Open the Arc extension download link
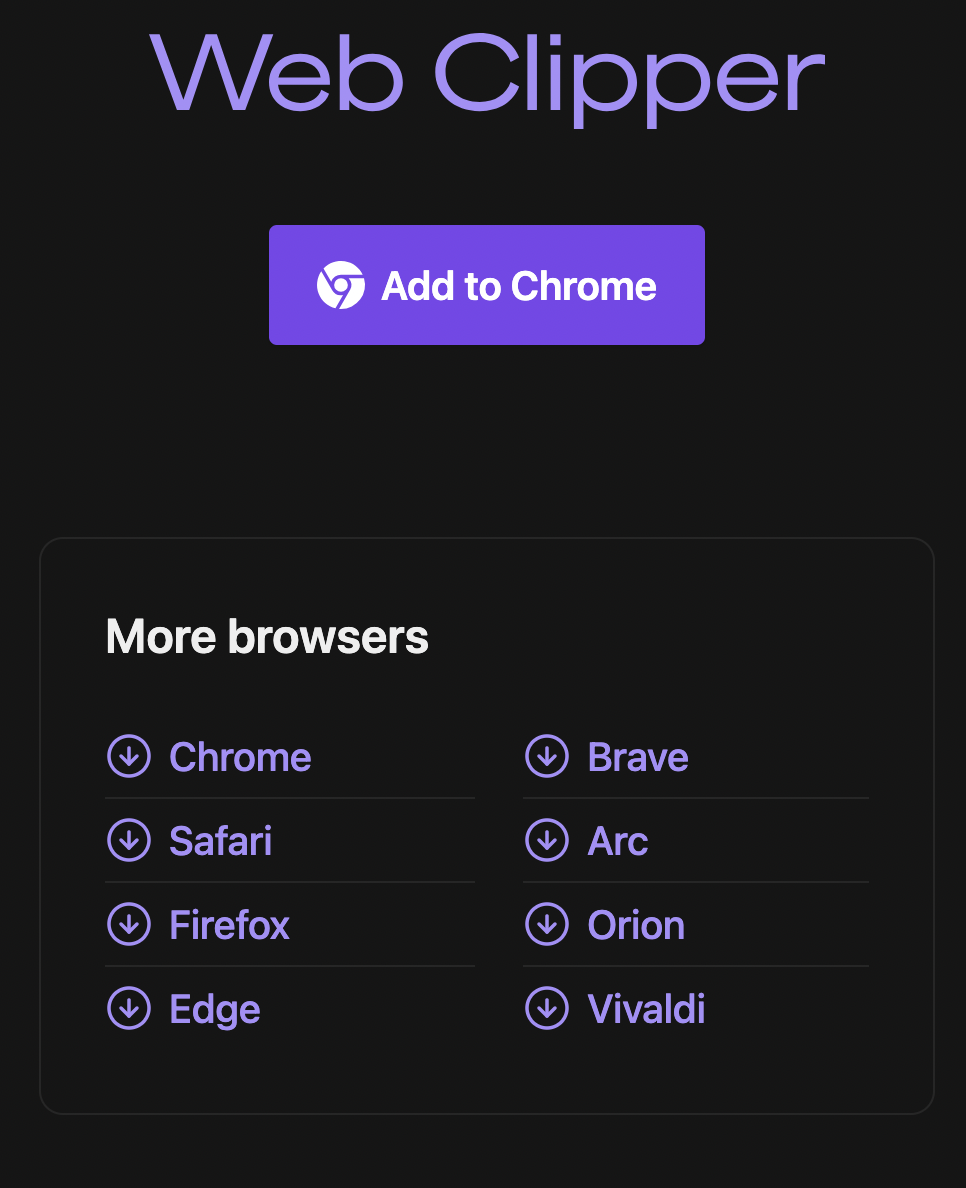 coord(618,841)
